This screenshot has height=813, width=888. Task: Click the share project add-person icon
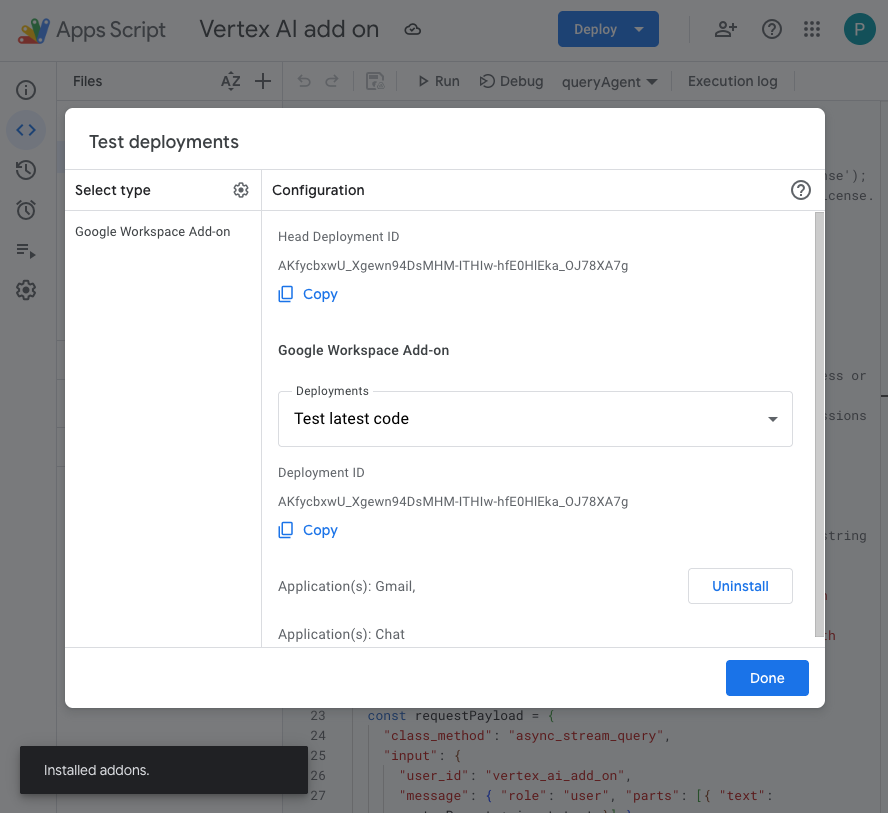pos(726,29)
